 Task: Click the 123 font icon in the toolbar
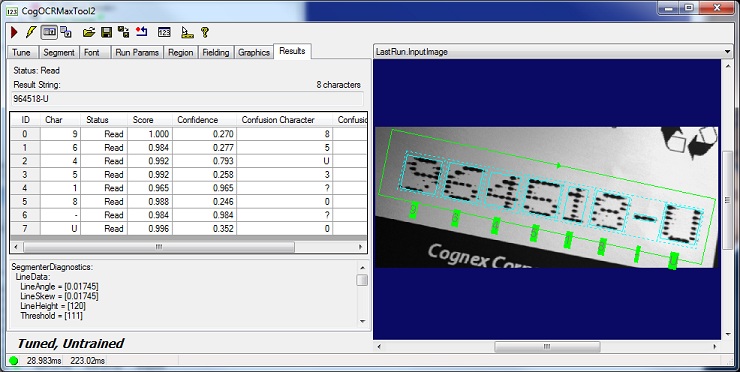click(164, 32)
